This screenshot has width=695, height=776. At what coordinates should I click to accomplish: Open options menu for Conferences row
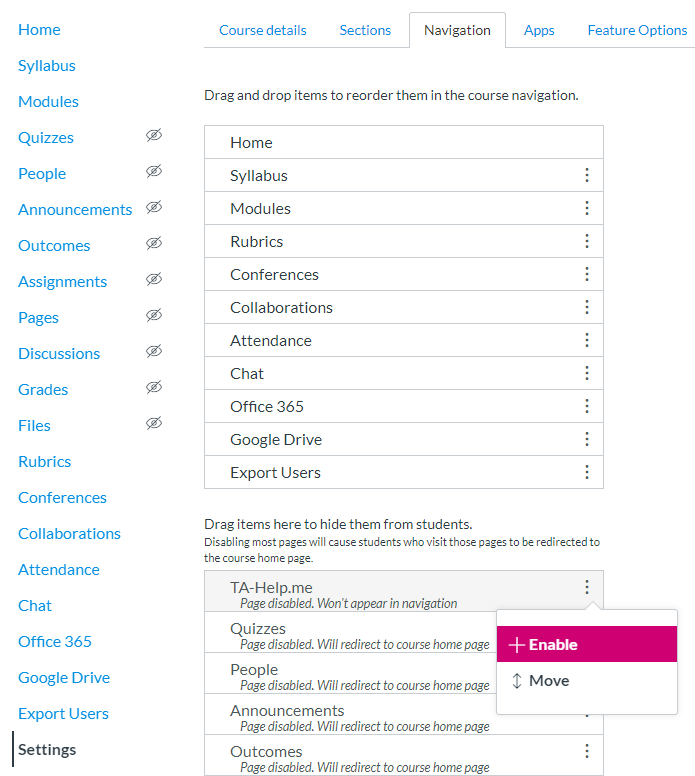[x=587, y=274]
